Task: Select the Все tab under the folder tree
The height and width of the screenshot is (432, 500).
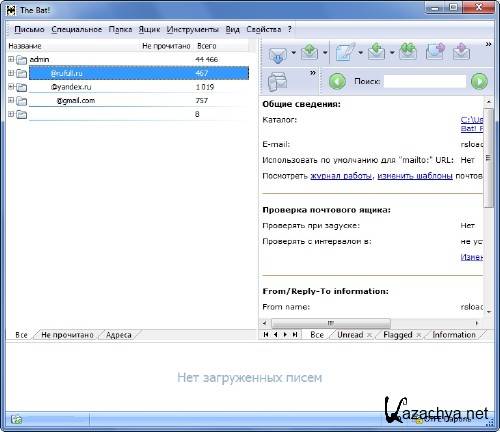Action: (21, 335)
